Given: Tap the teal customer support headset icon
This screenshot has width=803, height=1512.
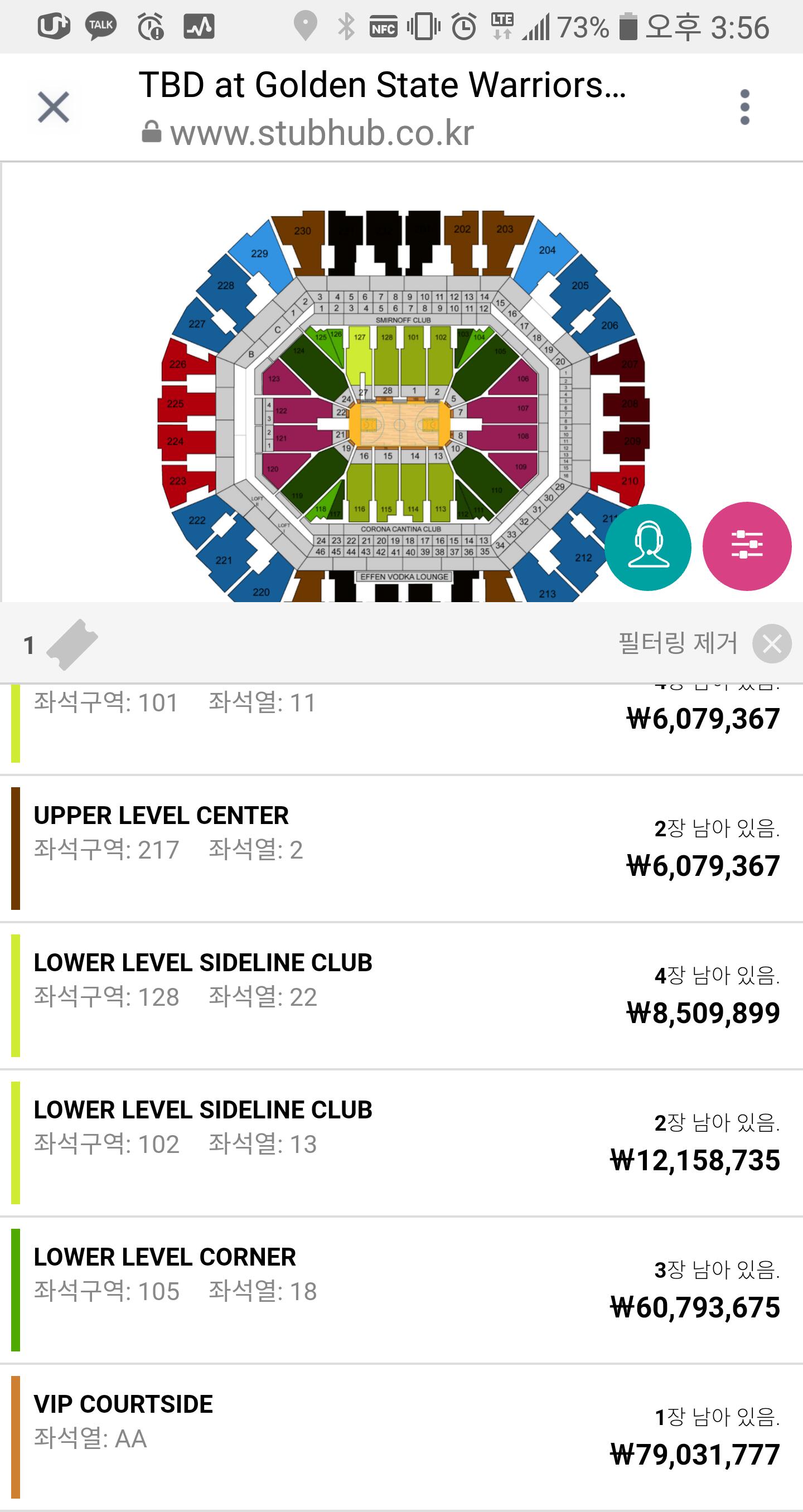Looking at the screenshot, I should coord(648,547).
